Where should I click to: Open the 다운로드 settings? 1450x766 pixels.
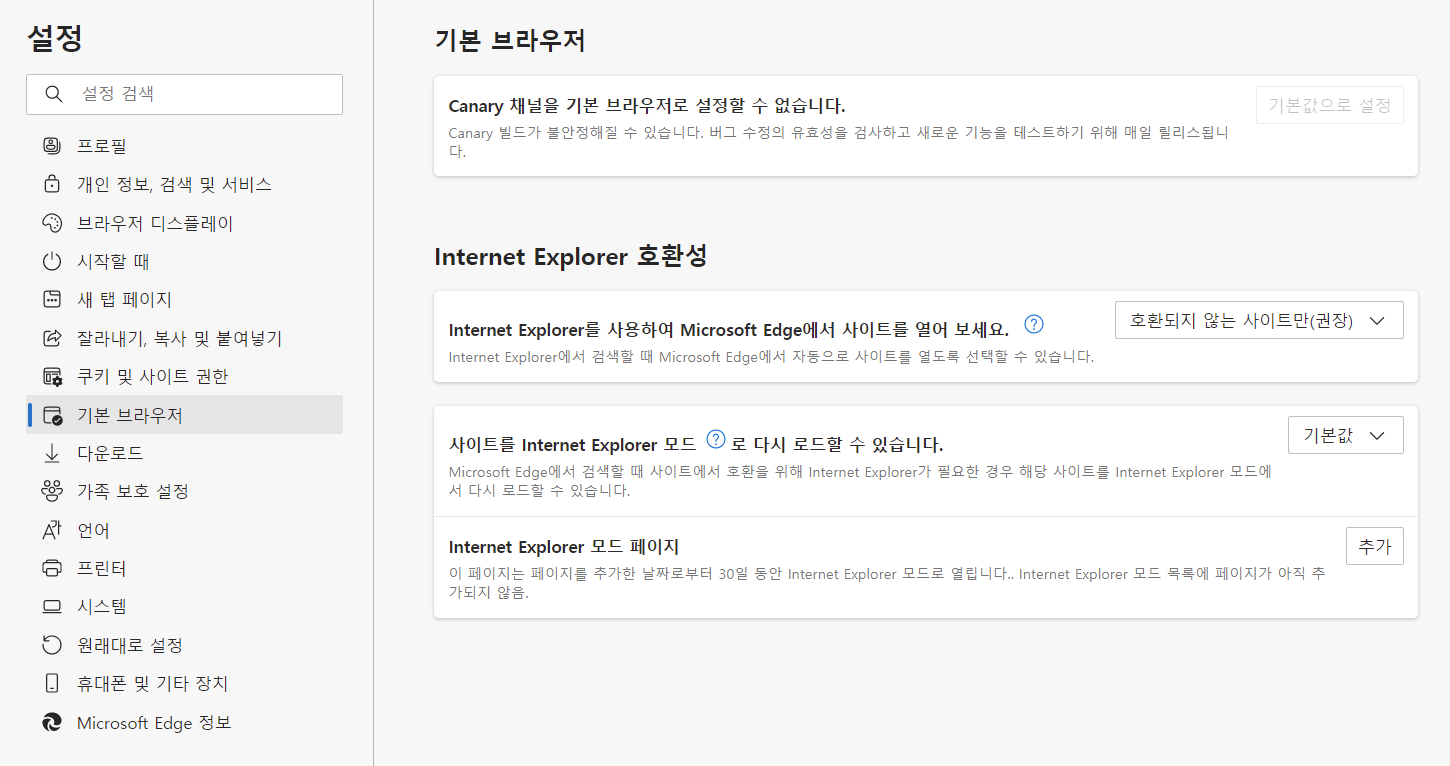coord(184,453)
